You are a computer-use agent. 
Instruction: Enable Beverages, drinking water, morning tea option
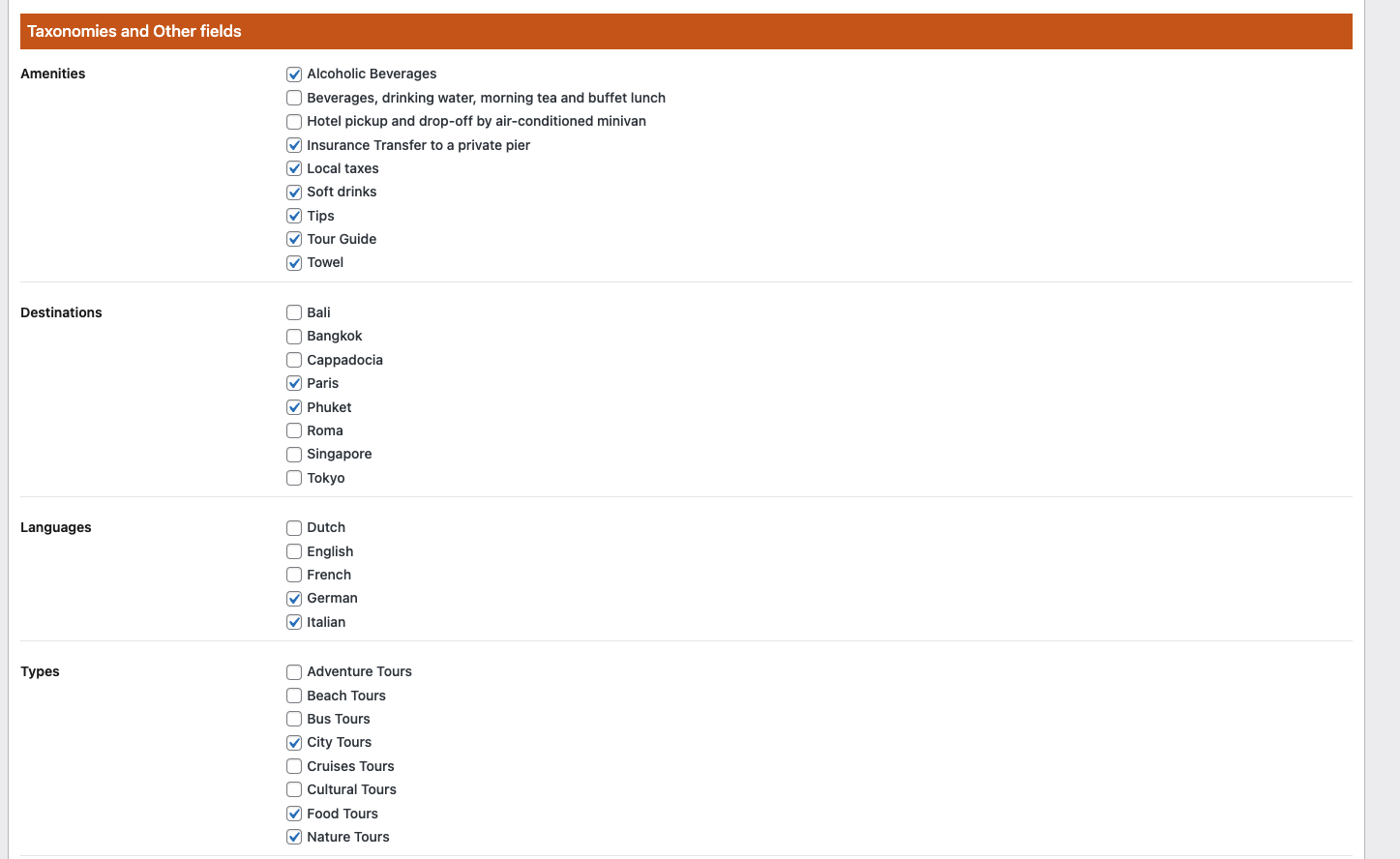tap(294, 98)
